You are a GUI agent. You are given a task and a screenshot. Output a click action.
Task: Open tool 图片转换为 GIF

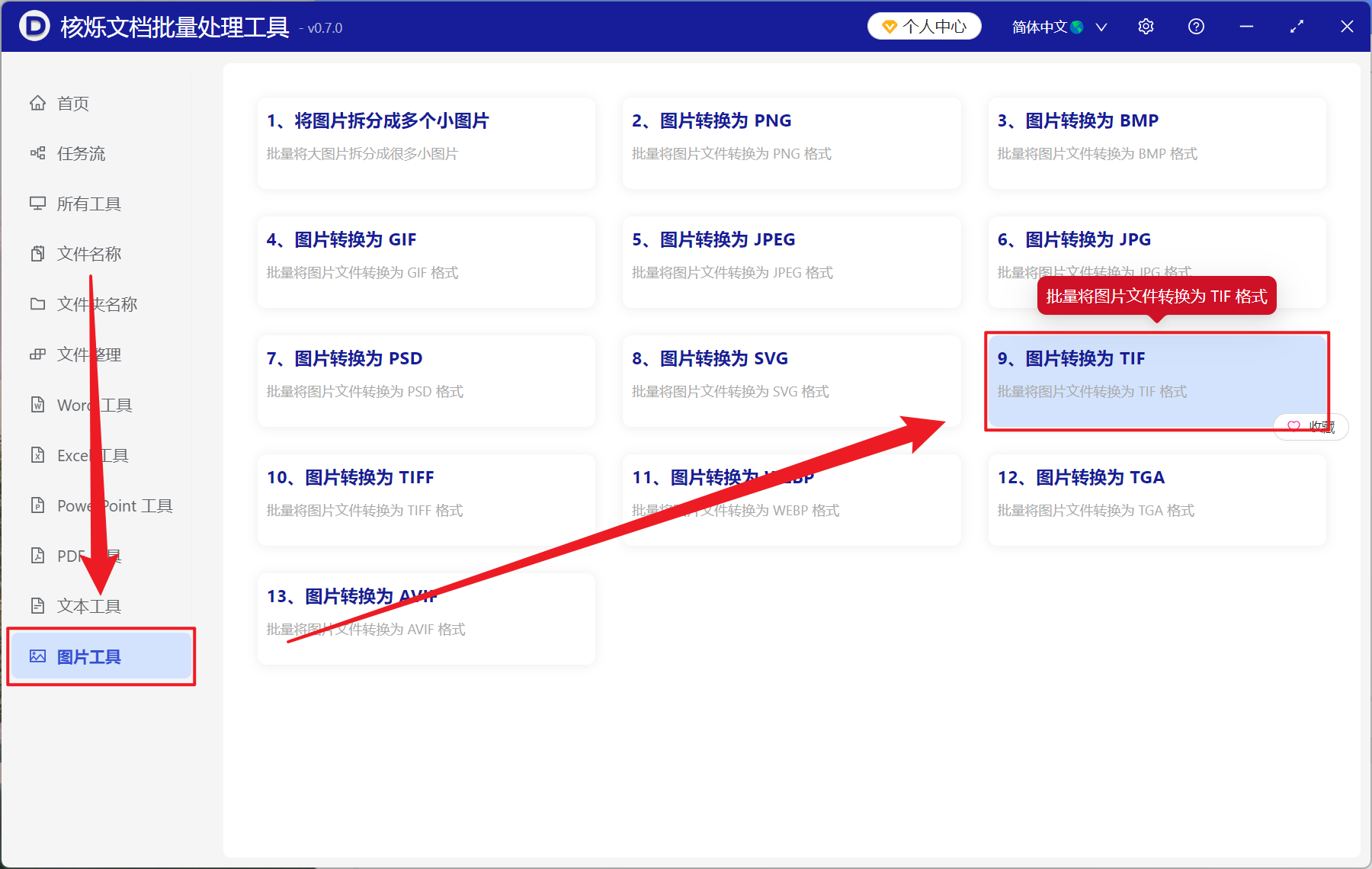[x=426, y=261]
